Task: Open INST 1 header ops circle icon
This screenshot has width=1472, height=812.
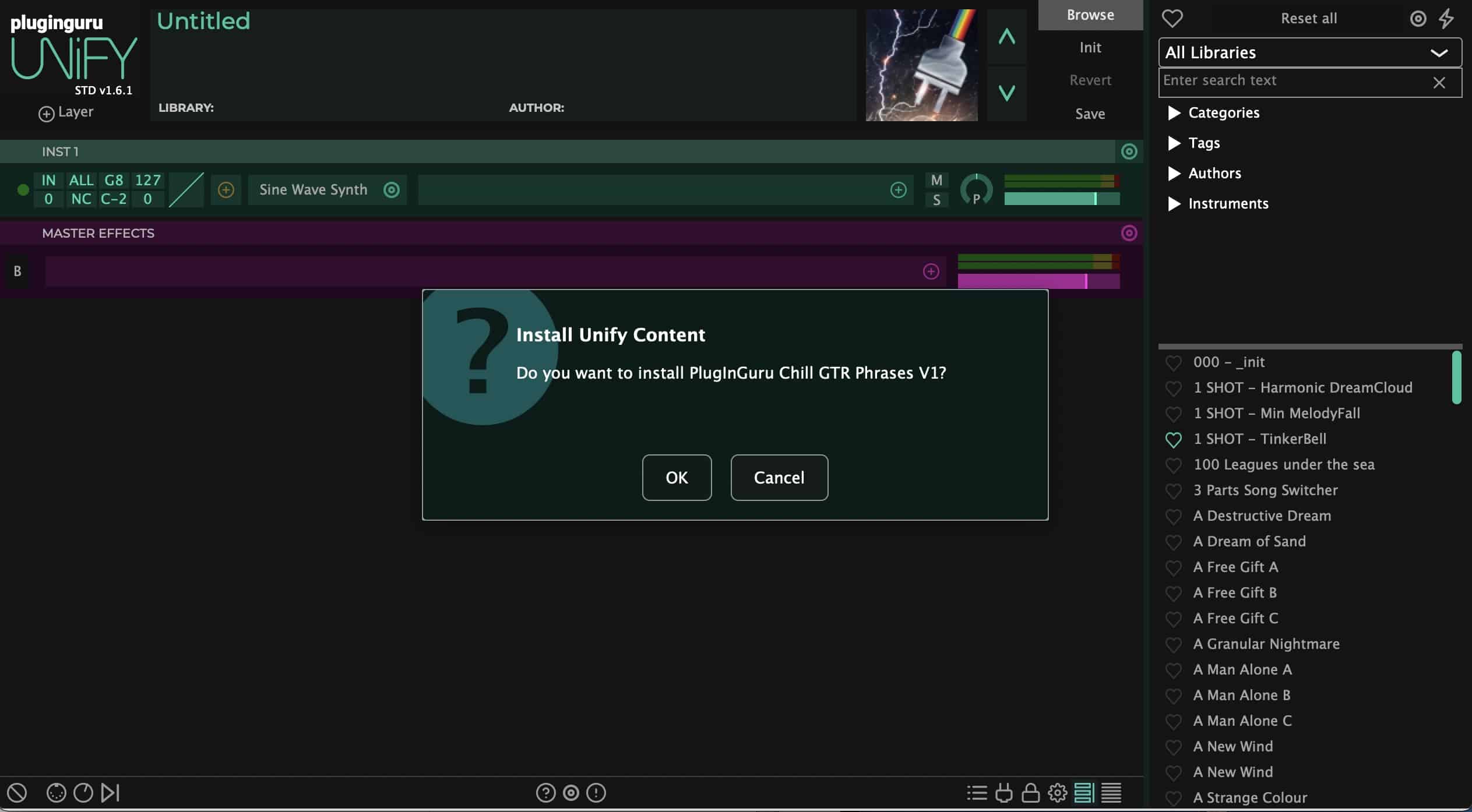Action: tap(1129, 151)
